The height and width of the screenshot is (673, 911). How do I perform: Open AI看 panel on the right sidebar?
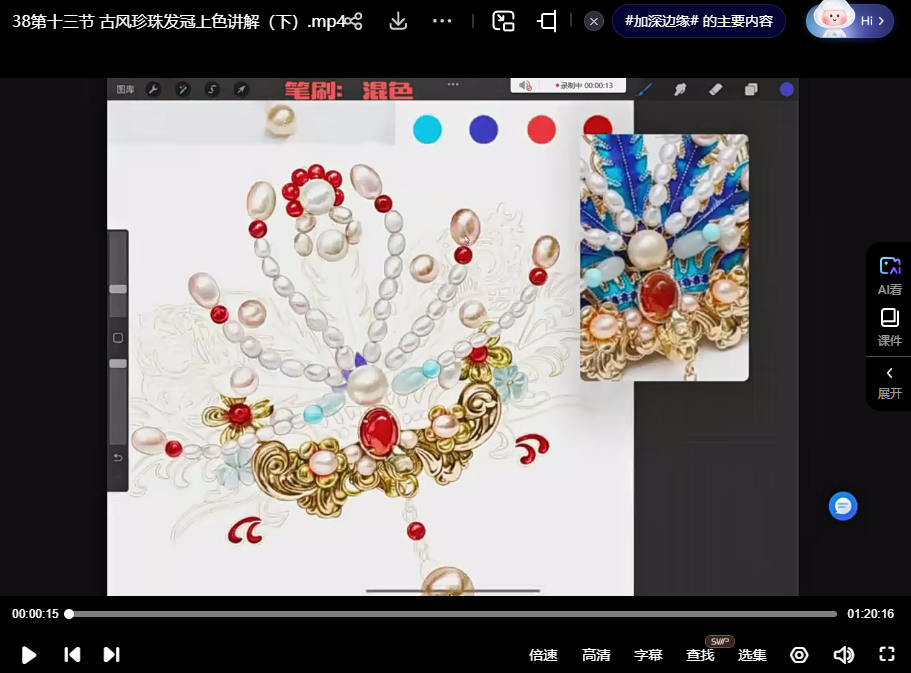point(890,276)
